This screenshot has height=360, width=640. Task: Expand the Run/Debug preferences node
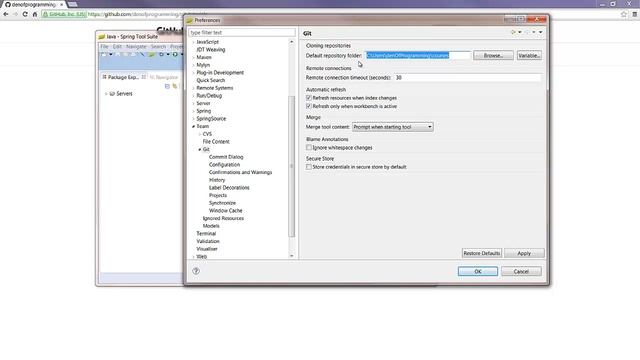click(193, 96)
